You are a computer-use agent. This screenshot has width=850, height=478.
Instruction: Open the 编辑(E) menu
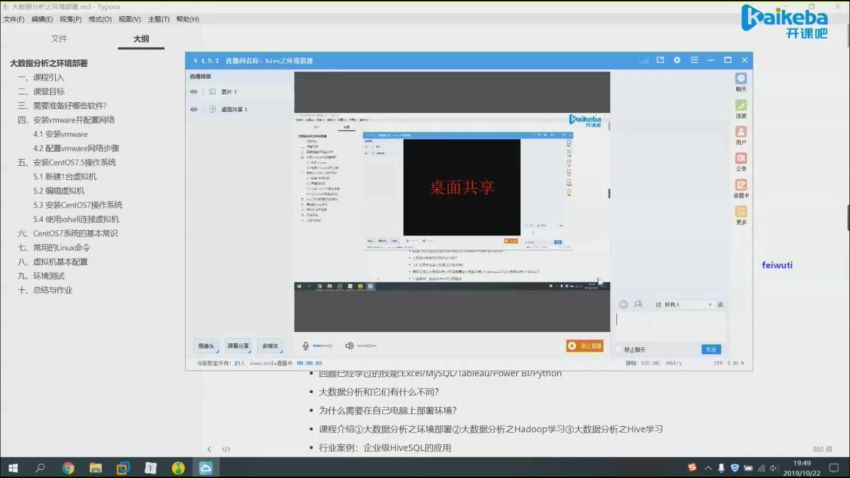(x=42, y=19)
